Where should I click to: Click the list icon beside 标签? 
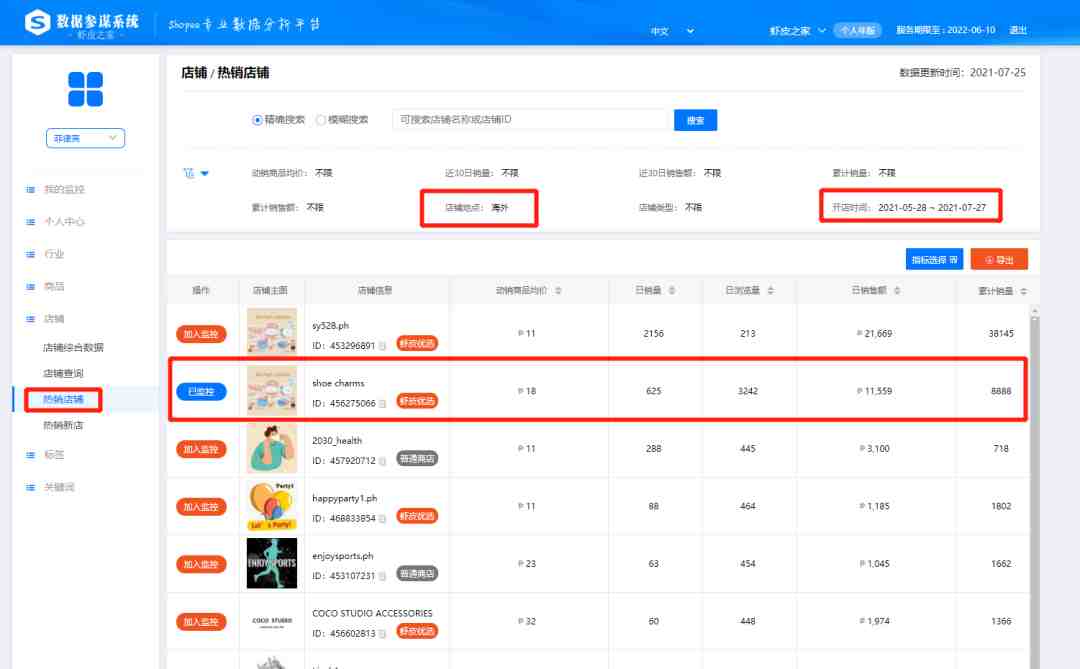(30, 455)
